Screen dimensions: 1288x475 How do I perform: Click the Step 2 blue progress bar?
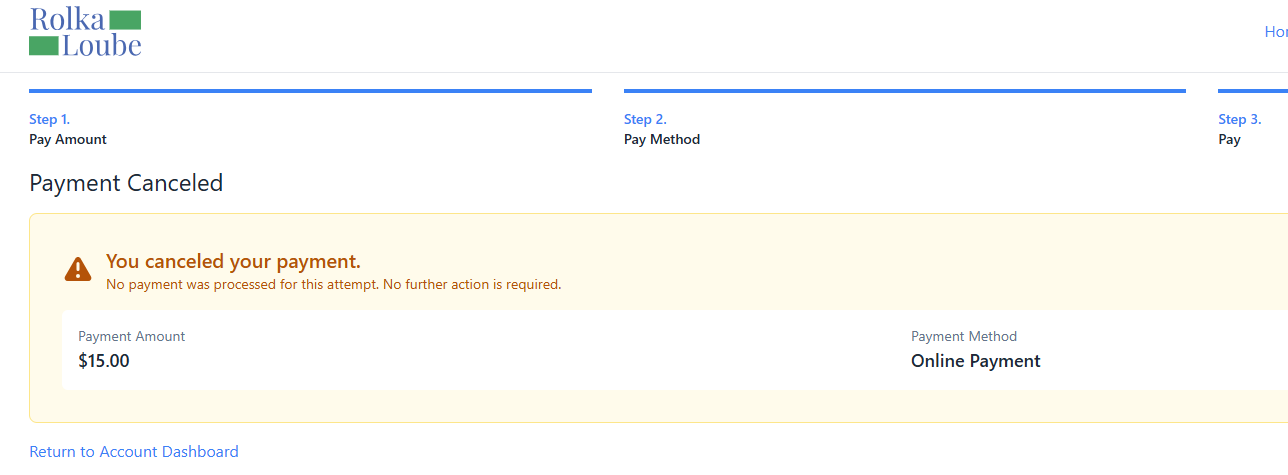(x=905, y=91)
